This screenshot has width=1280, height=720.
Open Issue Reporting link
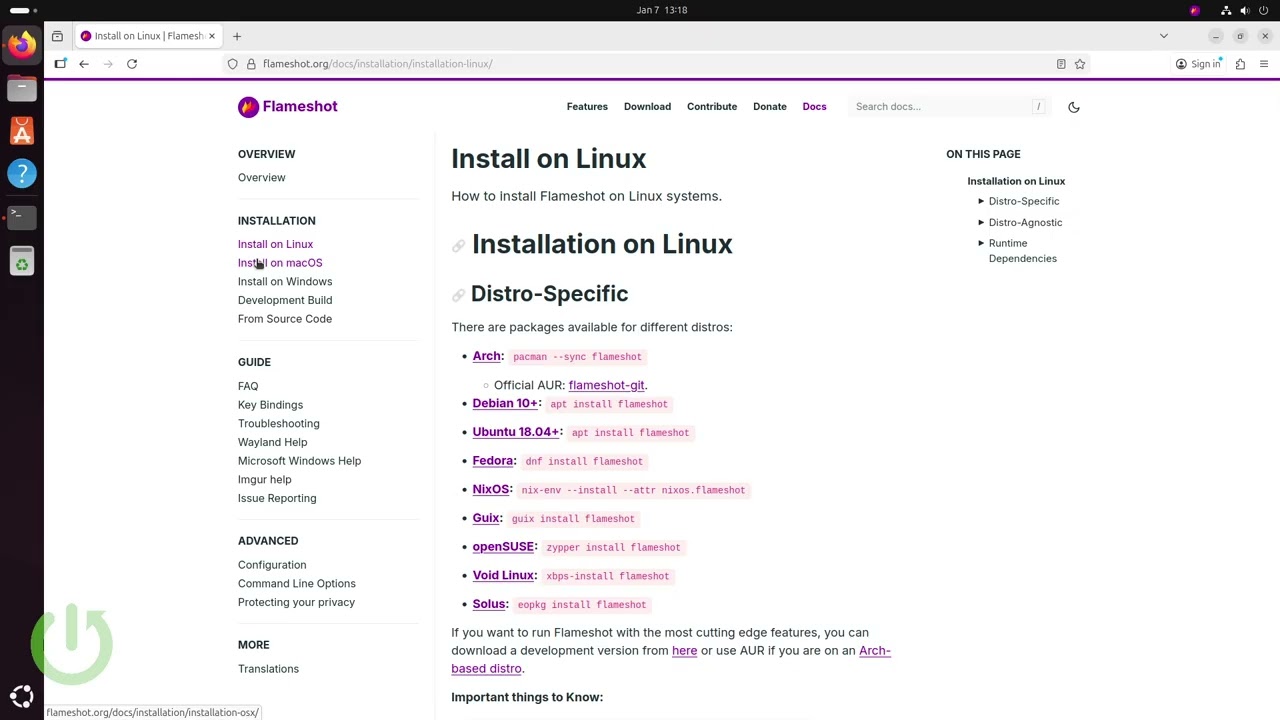[x=277, y=498]
